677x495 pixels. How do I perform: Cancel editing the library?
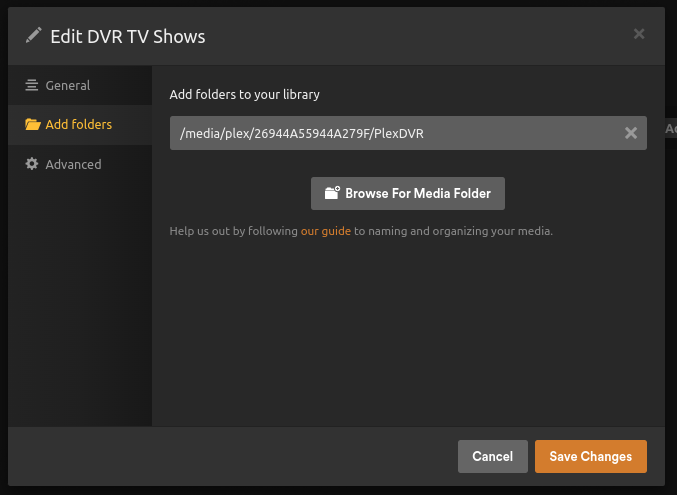(493, 457)
